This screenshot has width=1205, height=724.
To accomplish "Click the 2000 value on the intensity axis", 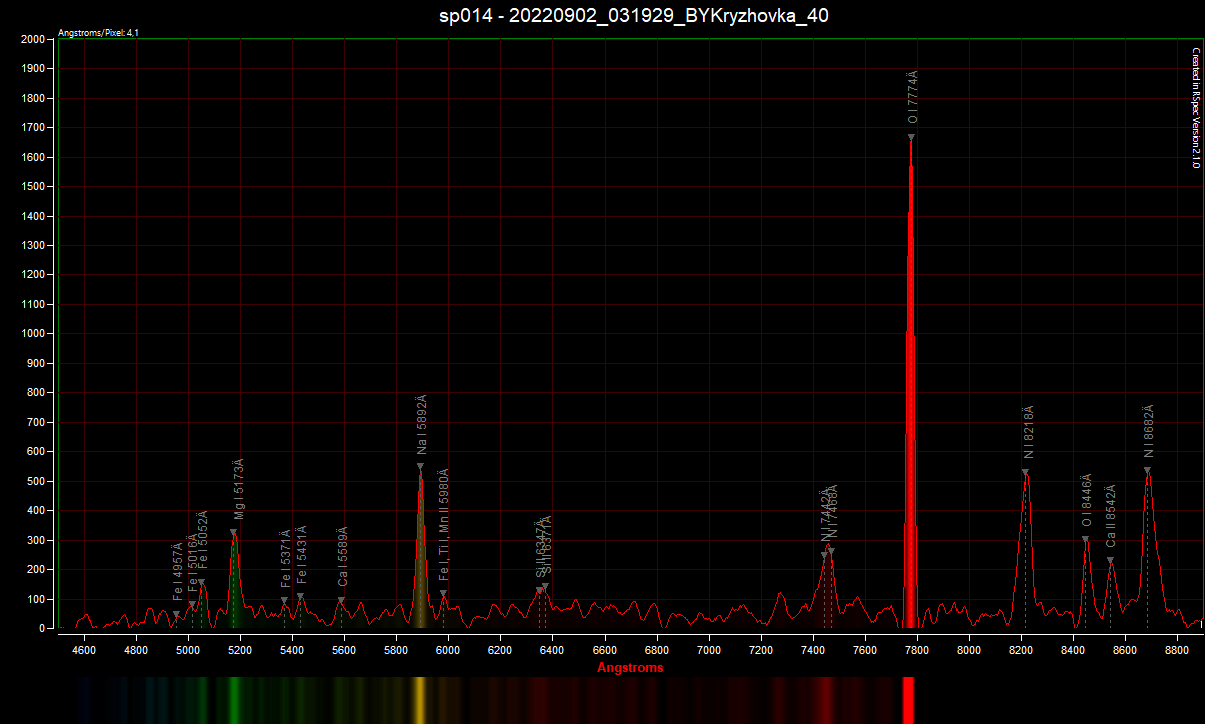I will pos(35,39).
